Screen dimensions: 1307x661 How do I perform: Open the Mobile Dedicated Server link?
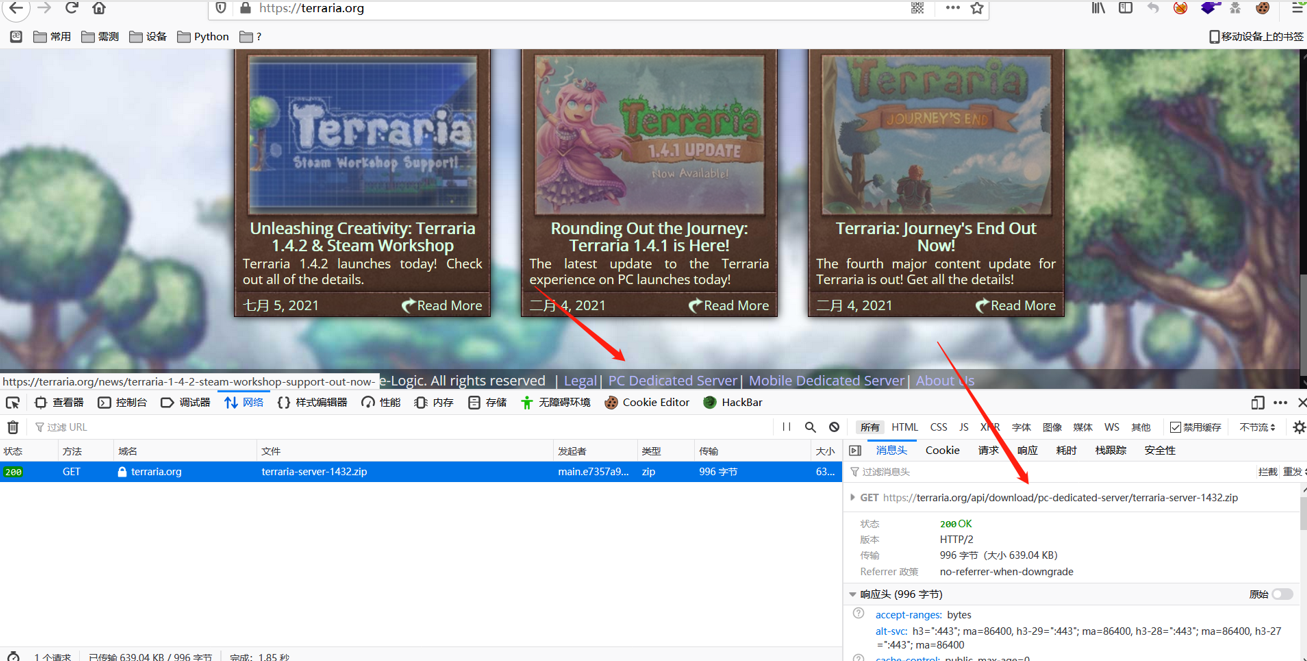[x=826, y=381]
